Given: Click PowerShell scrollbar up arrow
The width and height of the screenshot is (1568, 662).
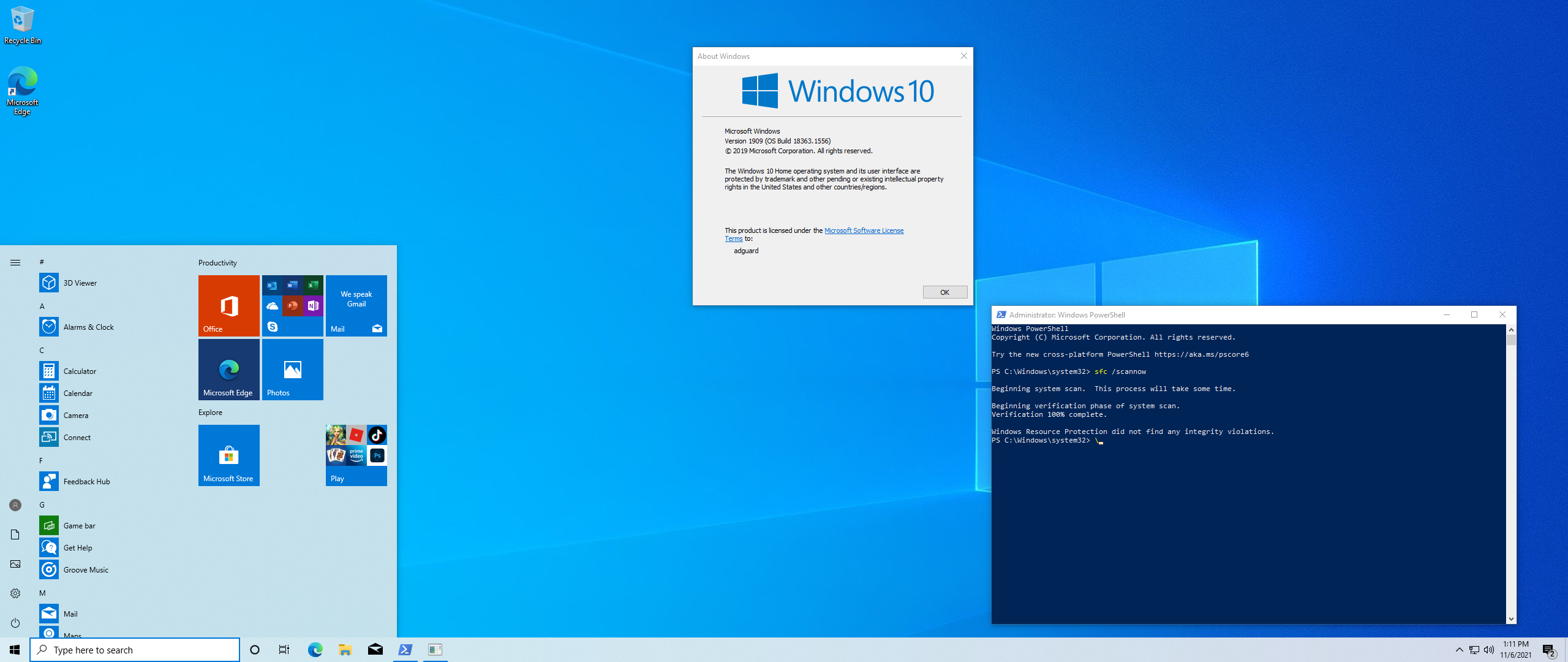Looking at the screenshot, I should (1511, 329).
